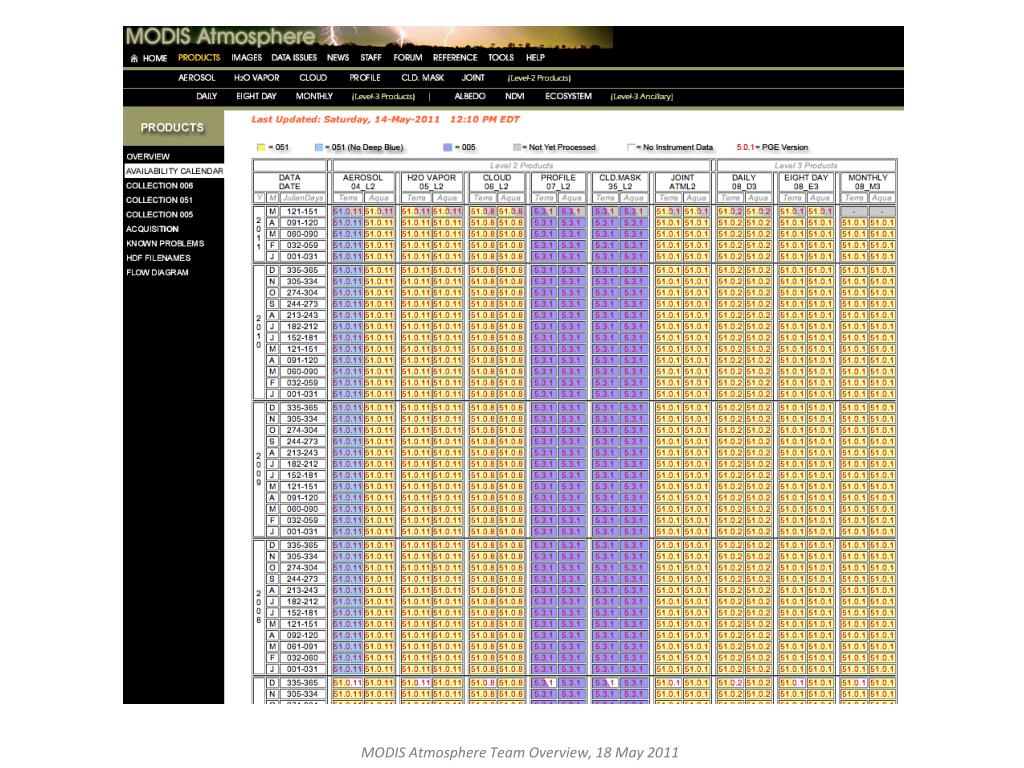Click the gray Not Yet Processed swatch
Image resolution: width=1024 pixels, height=768 pixels.
coord(517,148)
